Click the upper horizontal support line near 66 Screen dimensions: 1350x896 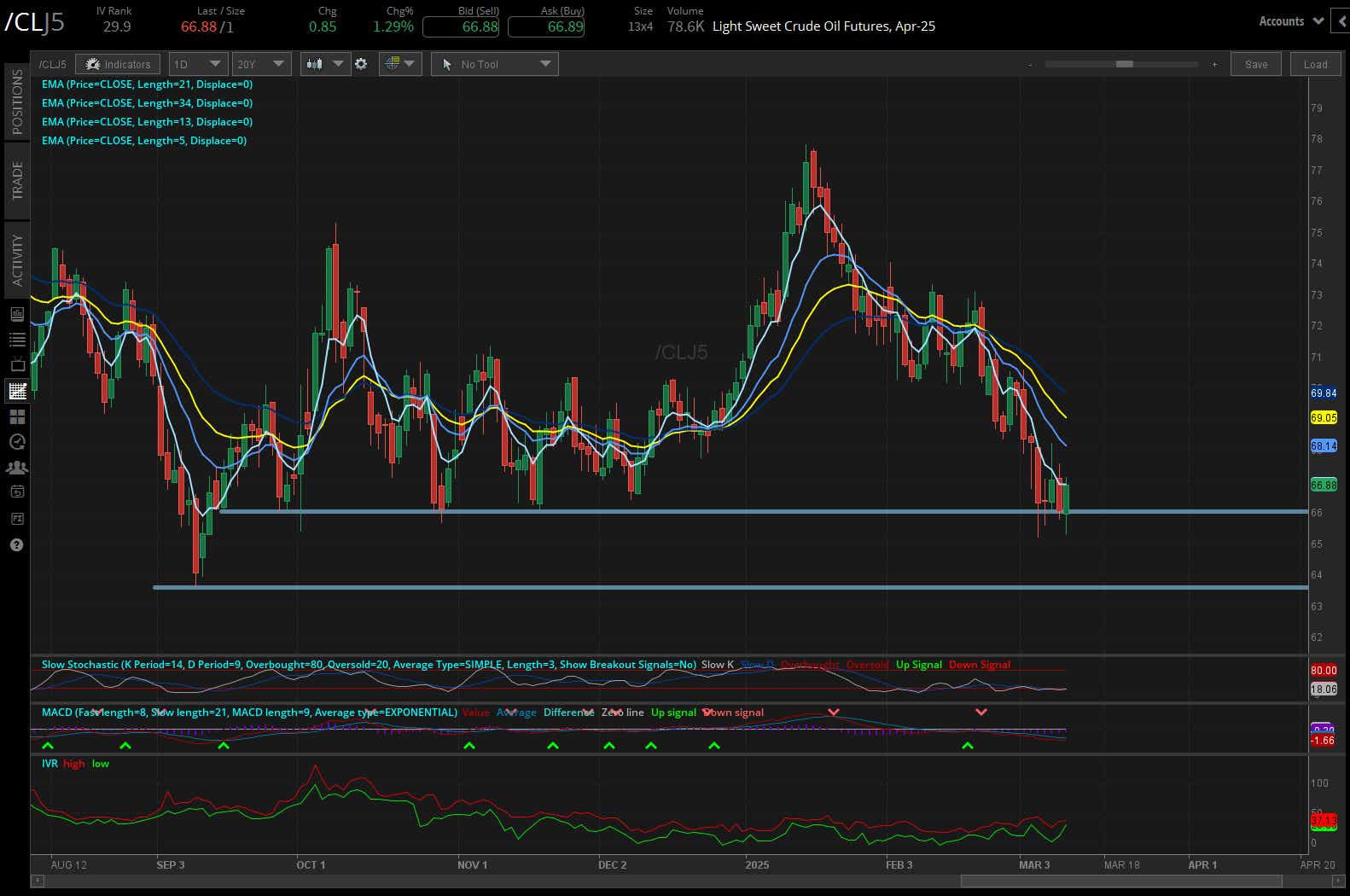click(764, 511)
